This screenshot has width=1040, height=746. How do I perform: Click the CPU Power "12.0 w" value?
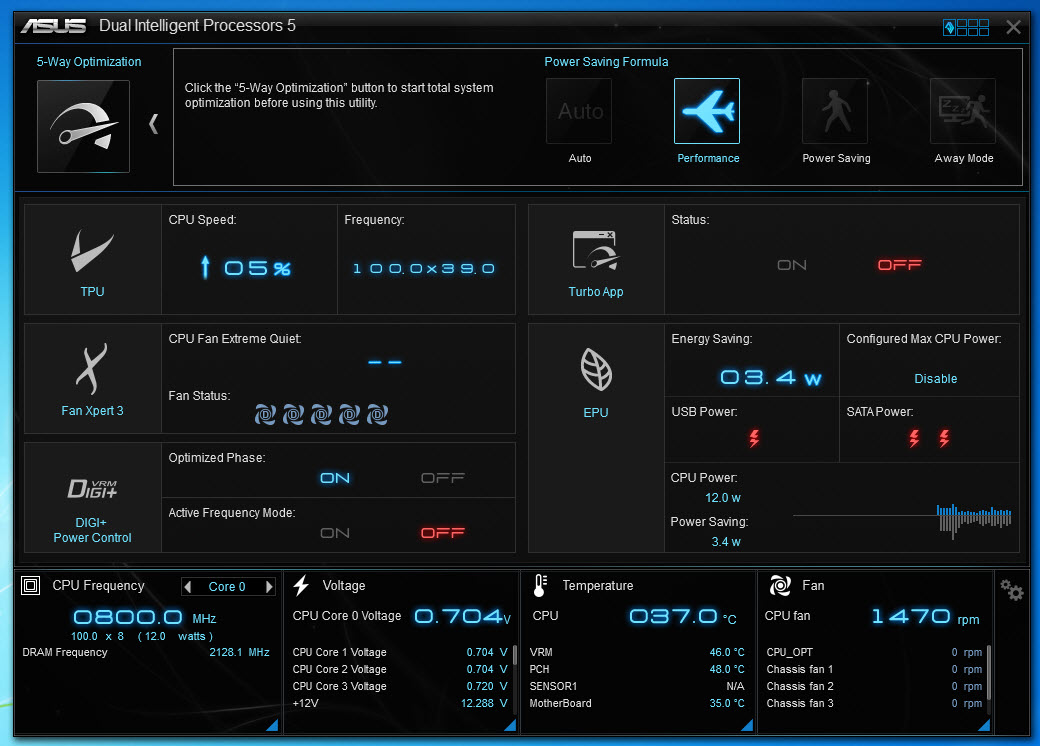pyautogui.click(x=723, y=498)
